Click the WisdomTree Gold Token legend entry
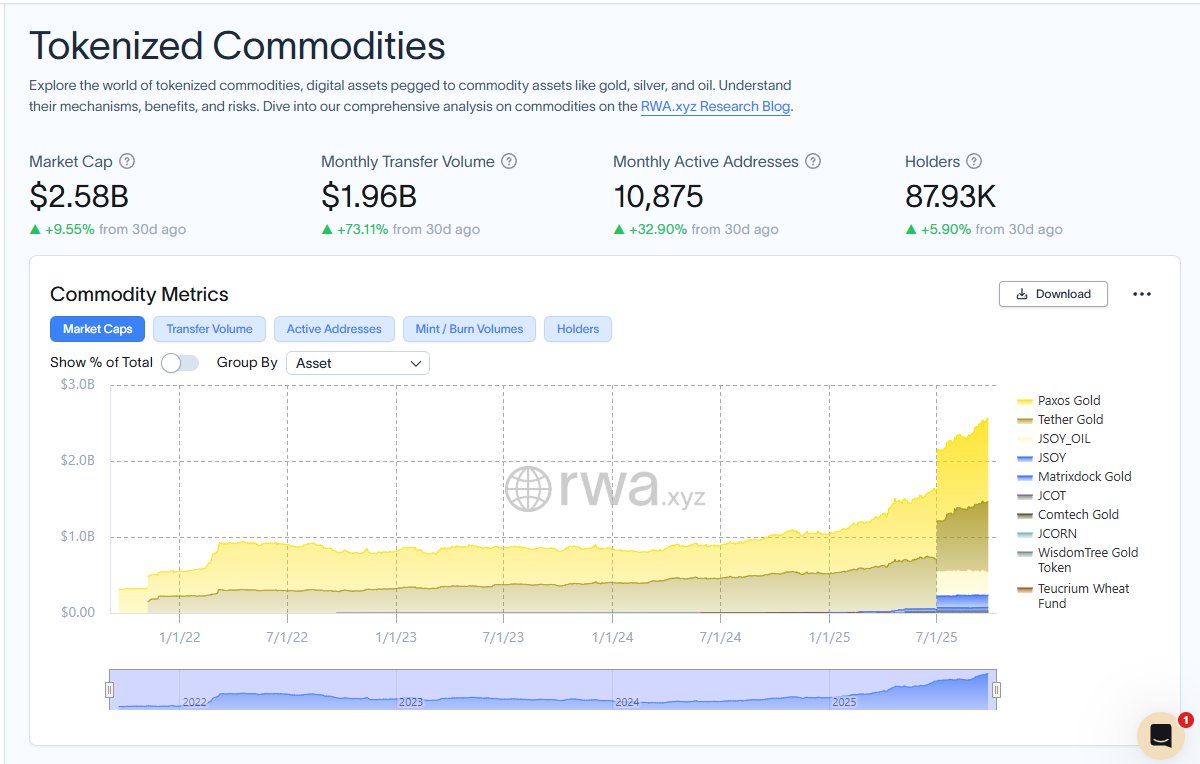1200x764 pixels. [1078, 560]
